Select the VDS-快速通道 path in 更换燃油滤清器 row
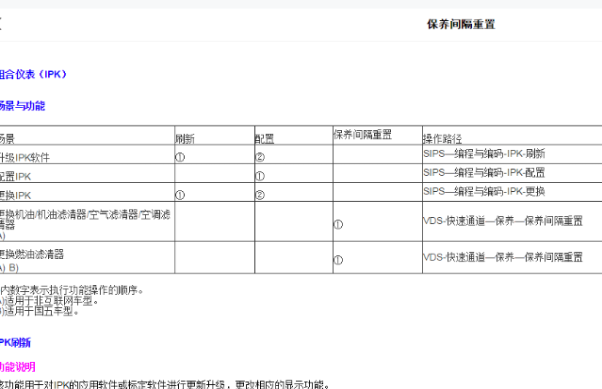This screenshot has height=389, width=602. tap(503, 257)
